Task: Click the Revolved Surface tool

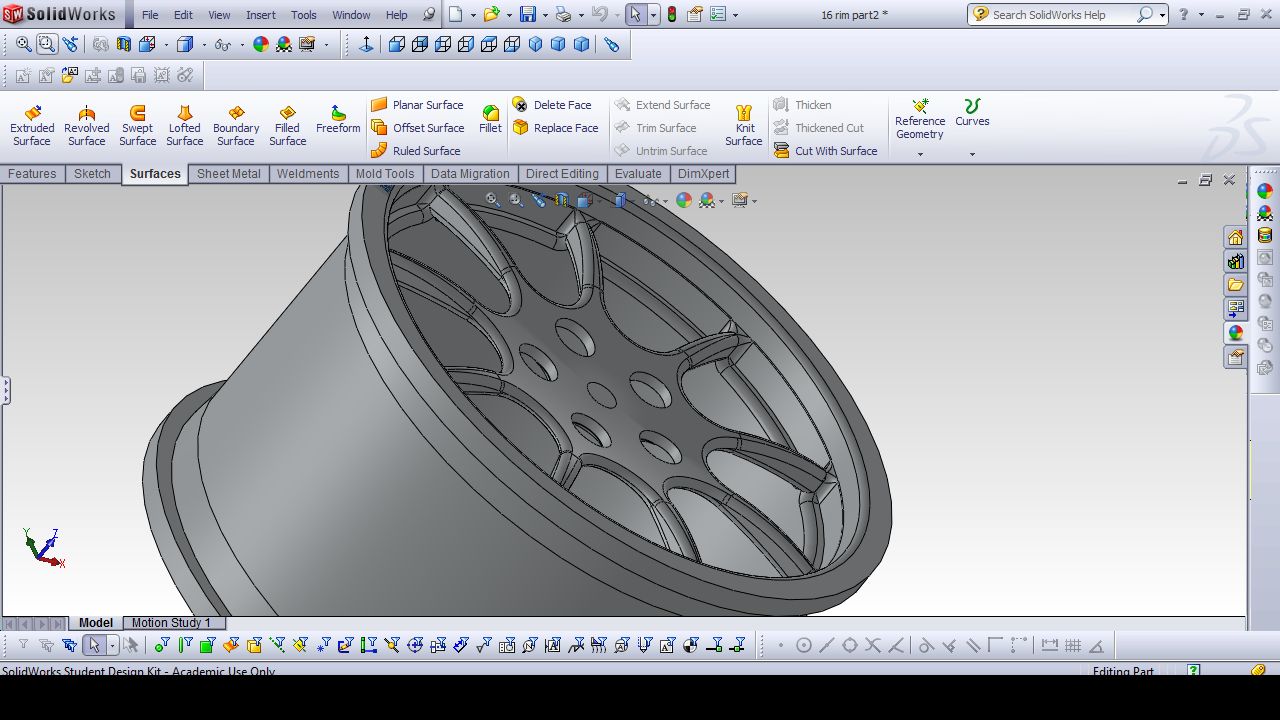Action: (87, 126)
